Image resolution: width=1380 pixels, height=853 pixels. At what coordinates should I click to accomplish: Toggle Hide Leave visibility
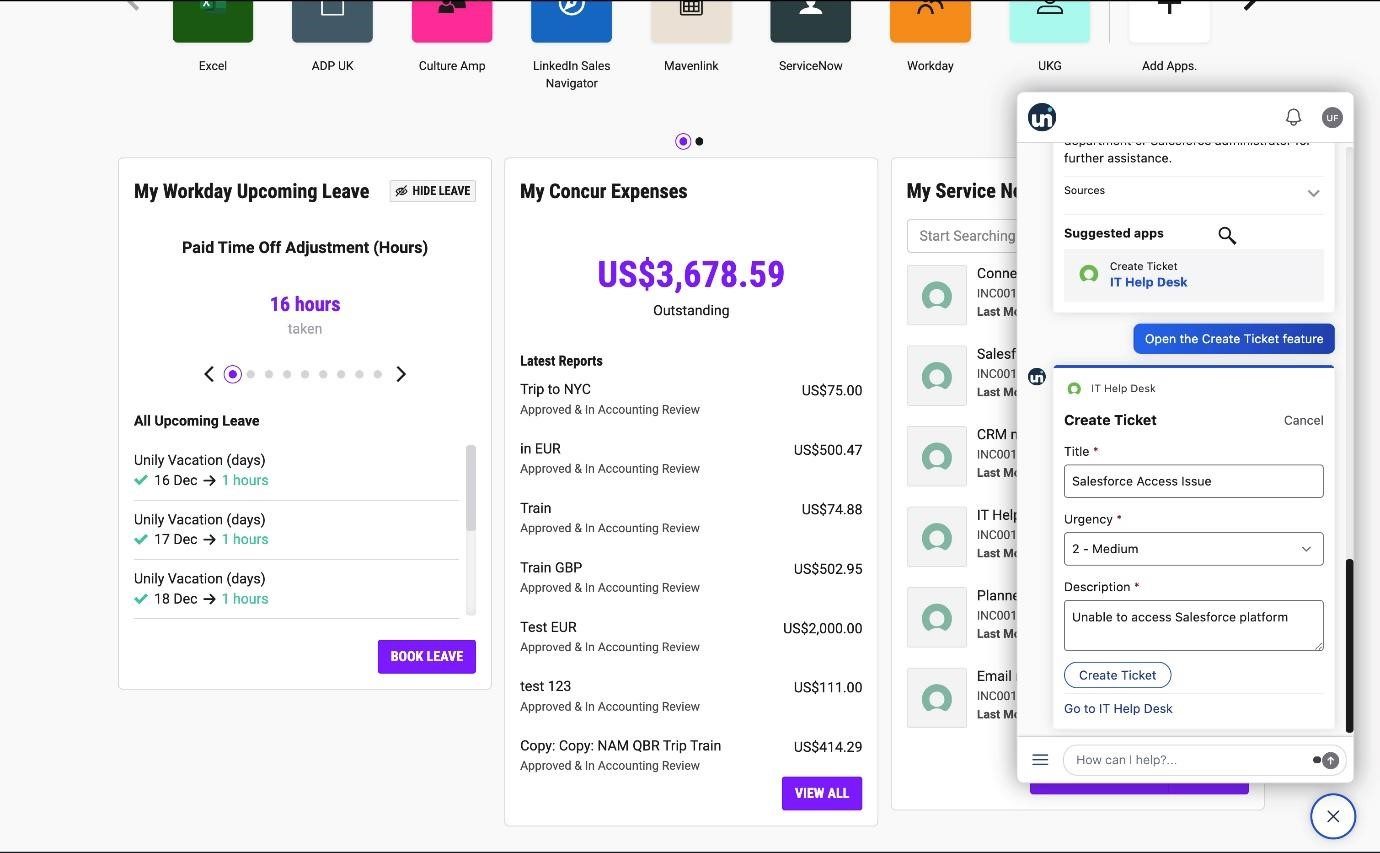click(x=432, y=191)
